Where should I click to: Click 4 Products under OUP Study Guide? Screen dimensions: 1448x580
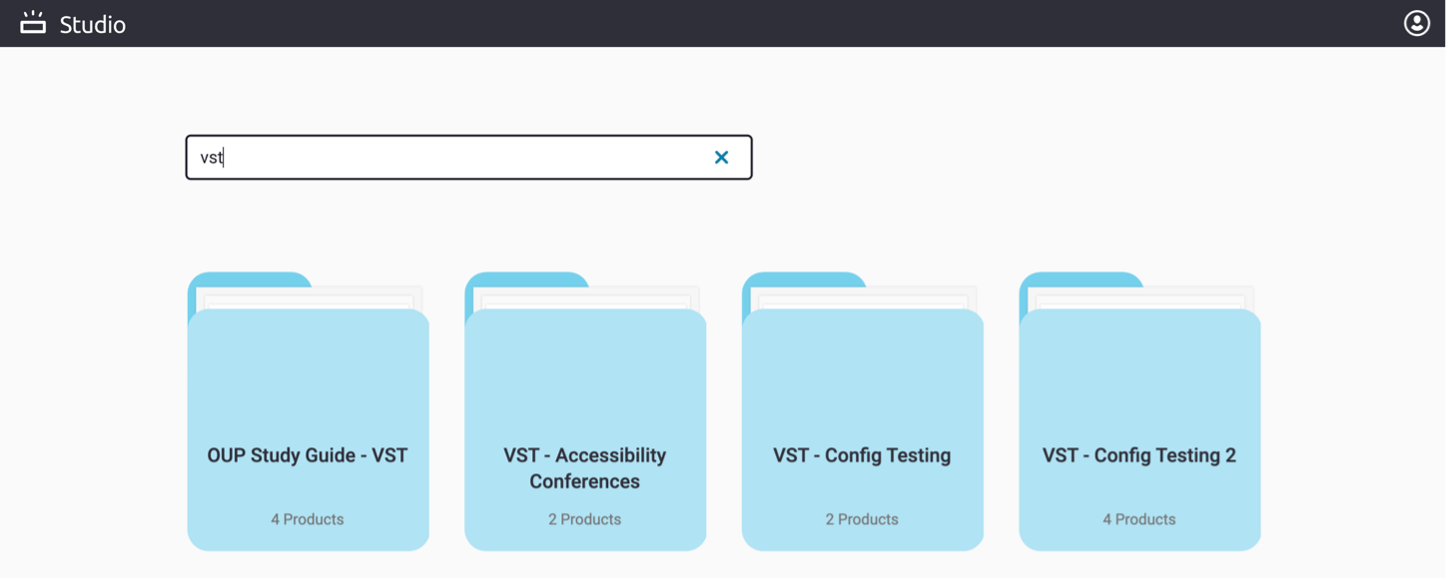pos(307,519)
